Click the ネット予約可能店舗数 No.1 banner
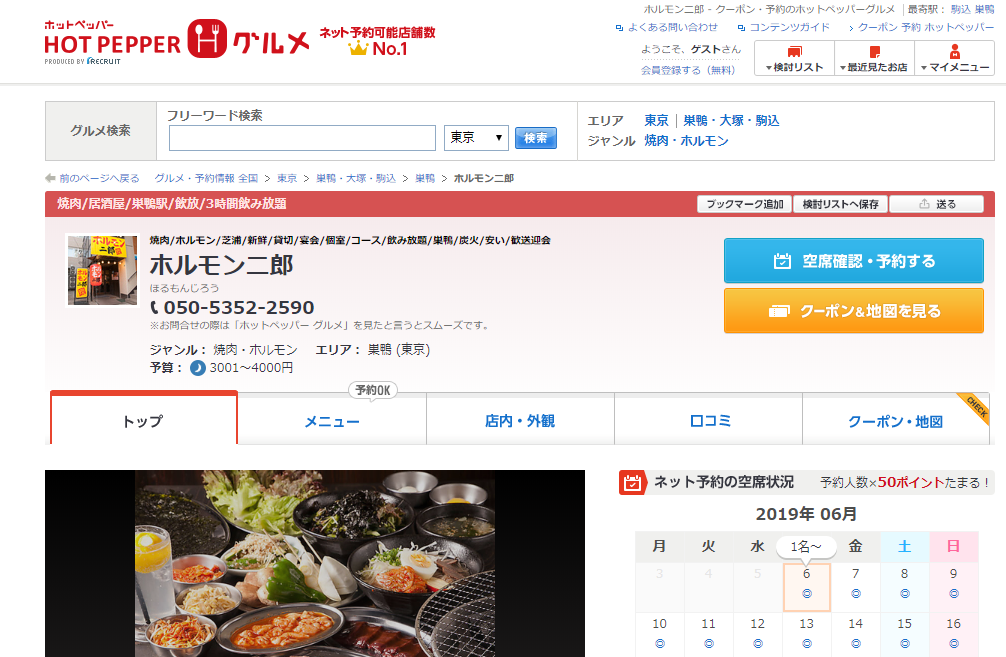Screen dimensions: 1006x657 377,42
